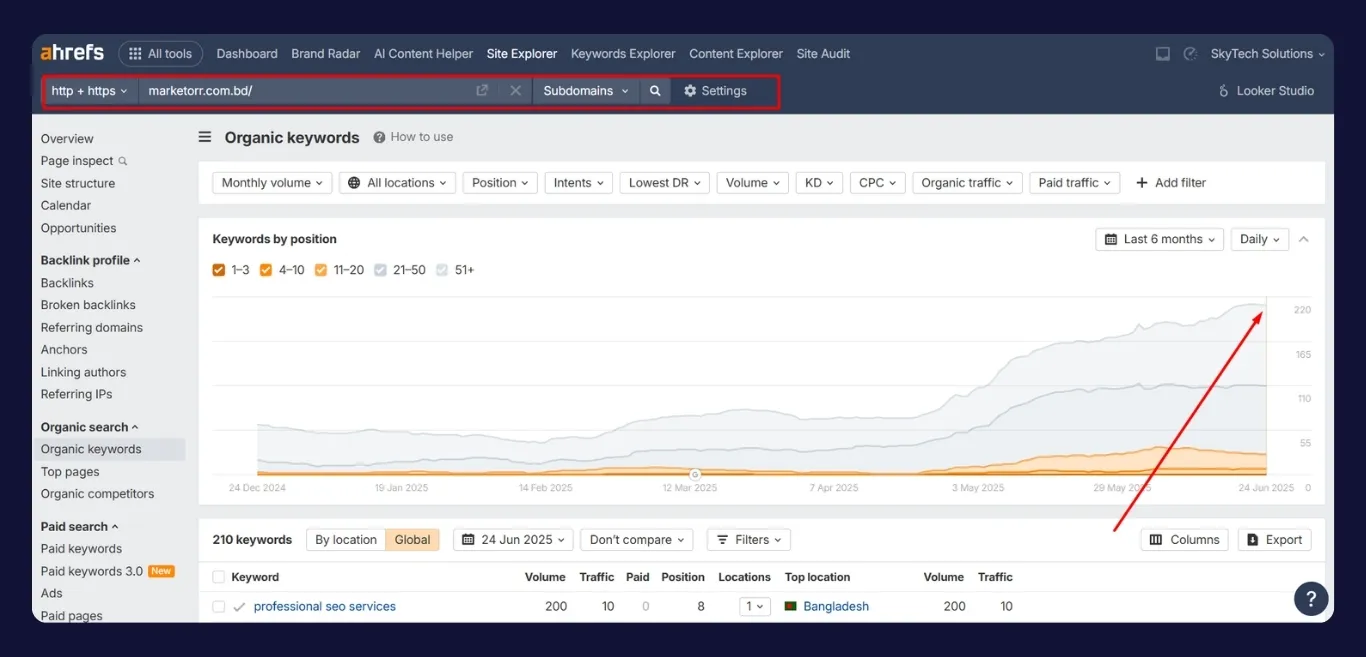Open the Daily interval dropdown
The height and width of the screenshot is (657, 1366).
pyautogui.click(x=1260, y=240)
